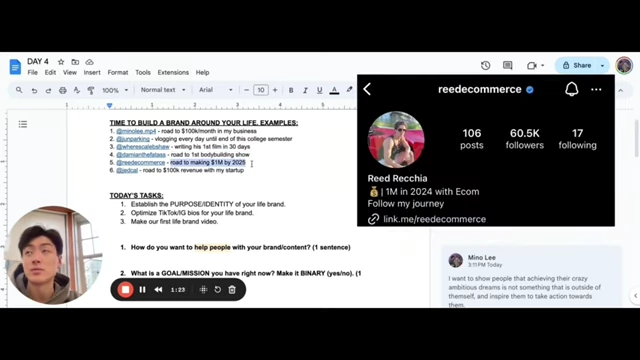Open link.me/reedecommerce bio link
The height and width of the screenshot is (360, 640).
434,219
